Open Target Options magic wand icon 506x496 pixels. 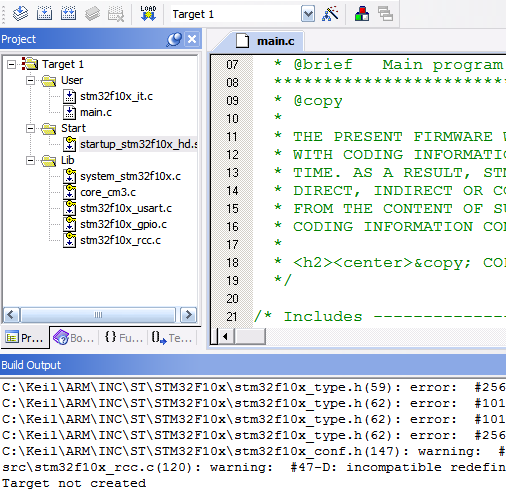tap(330, 14)
